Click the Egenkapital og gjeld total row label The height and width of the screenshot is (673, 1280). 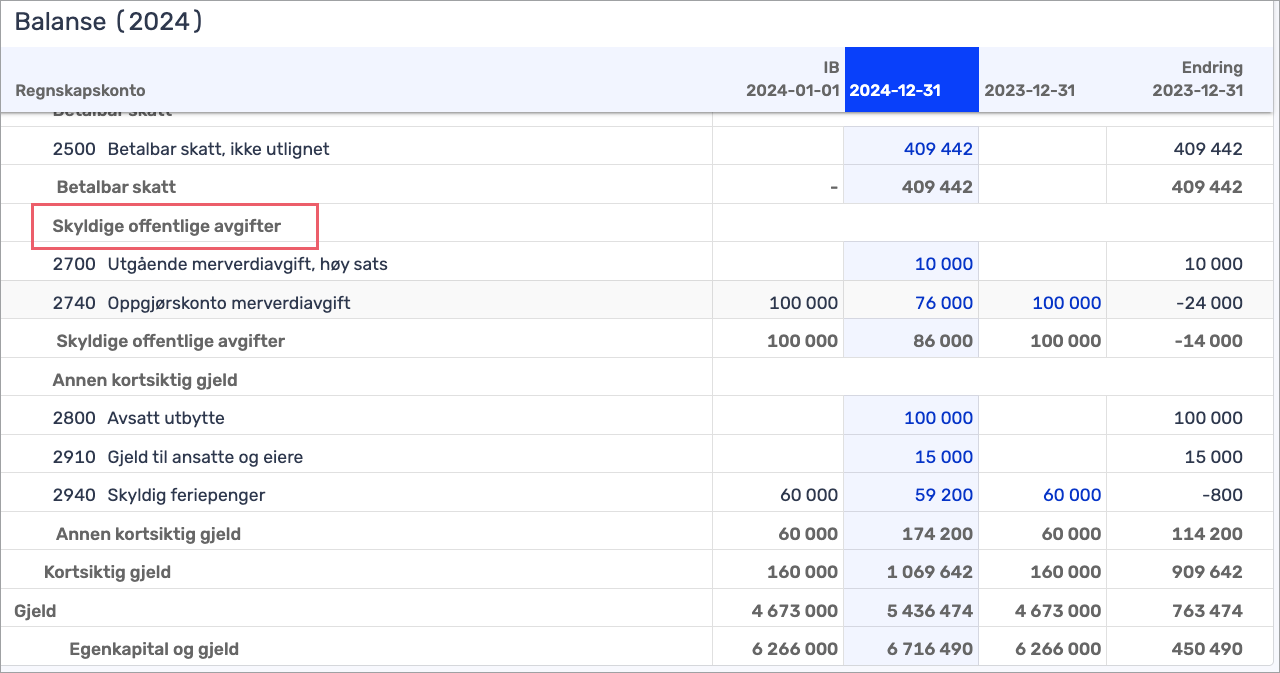pos(154,649)
